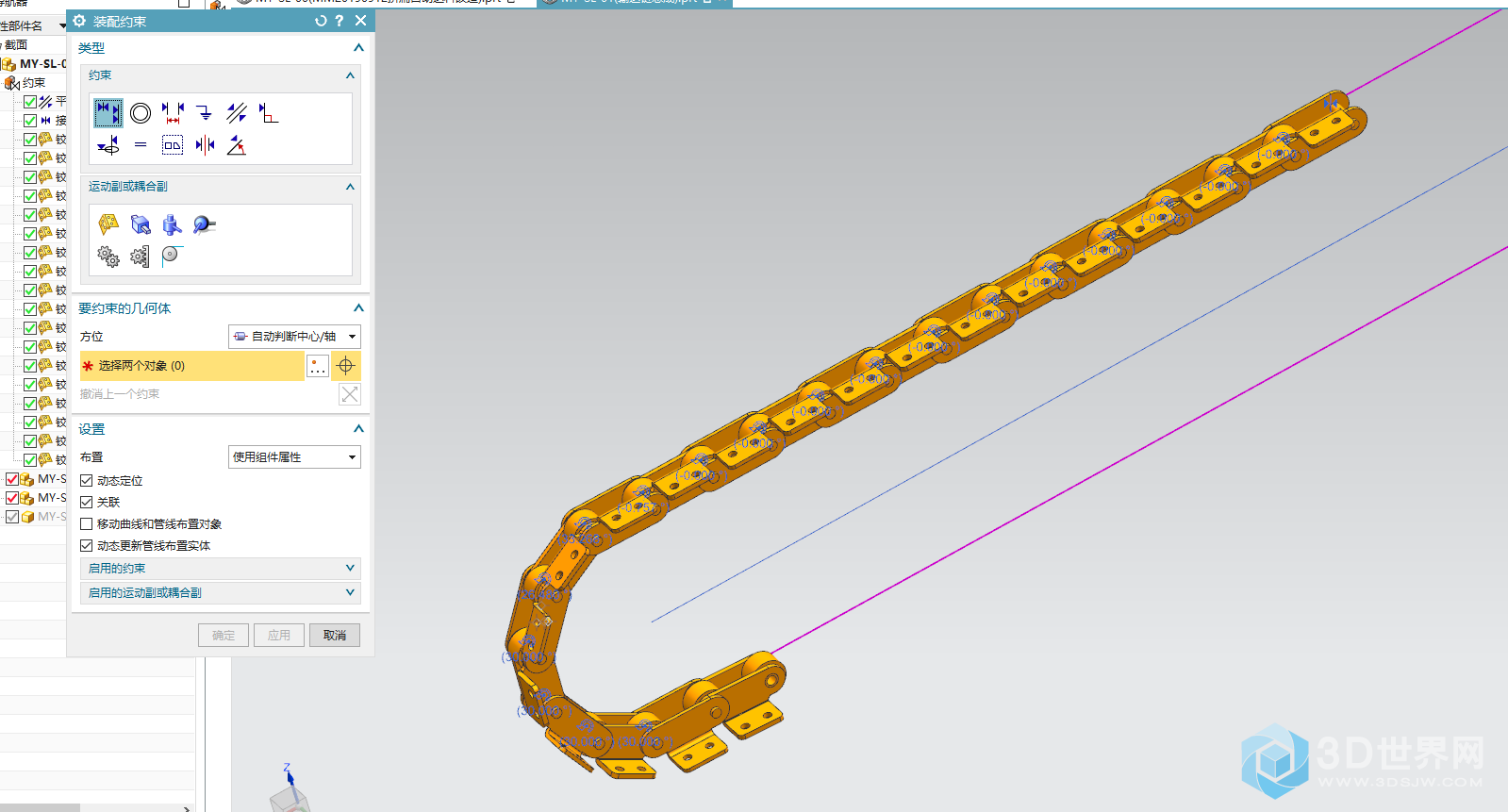Click the gear icon beside 装配约束 title
Screen dimensions: 1508x812
pyautogui.click(x=79, y=21)
